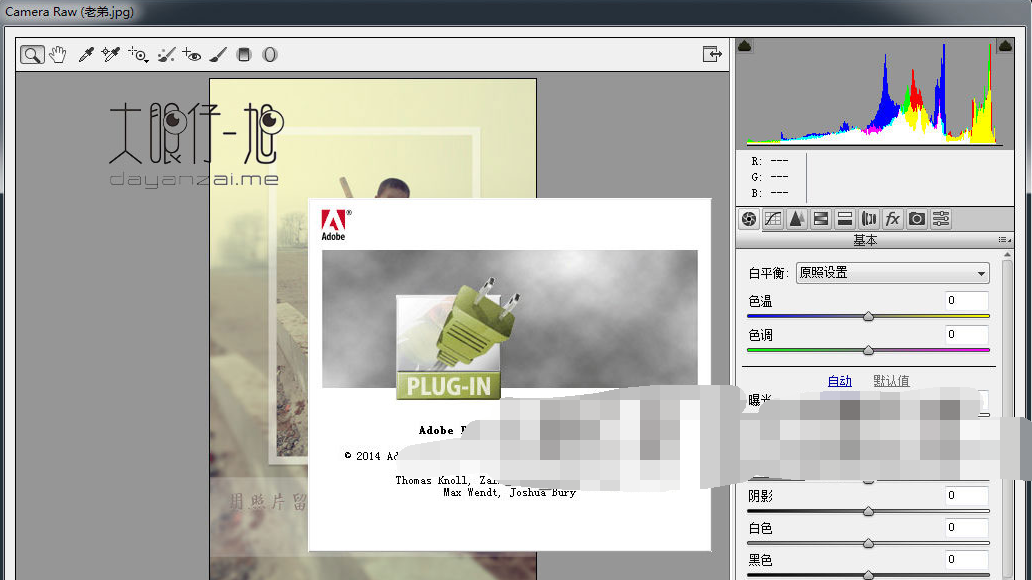
Task: Open the Split Toning panel
Action: (844, 219)
